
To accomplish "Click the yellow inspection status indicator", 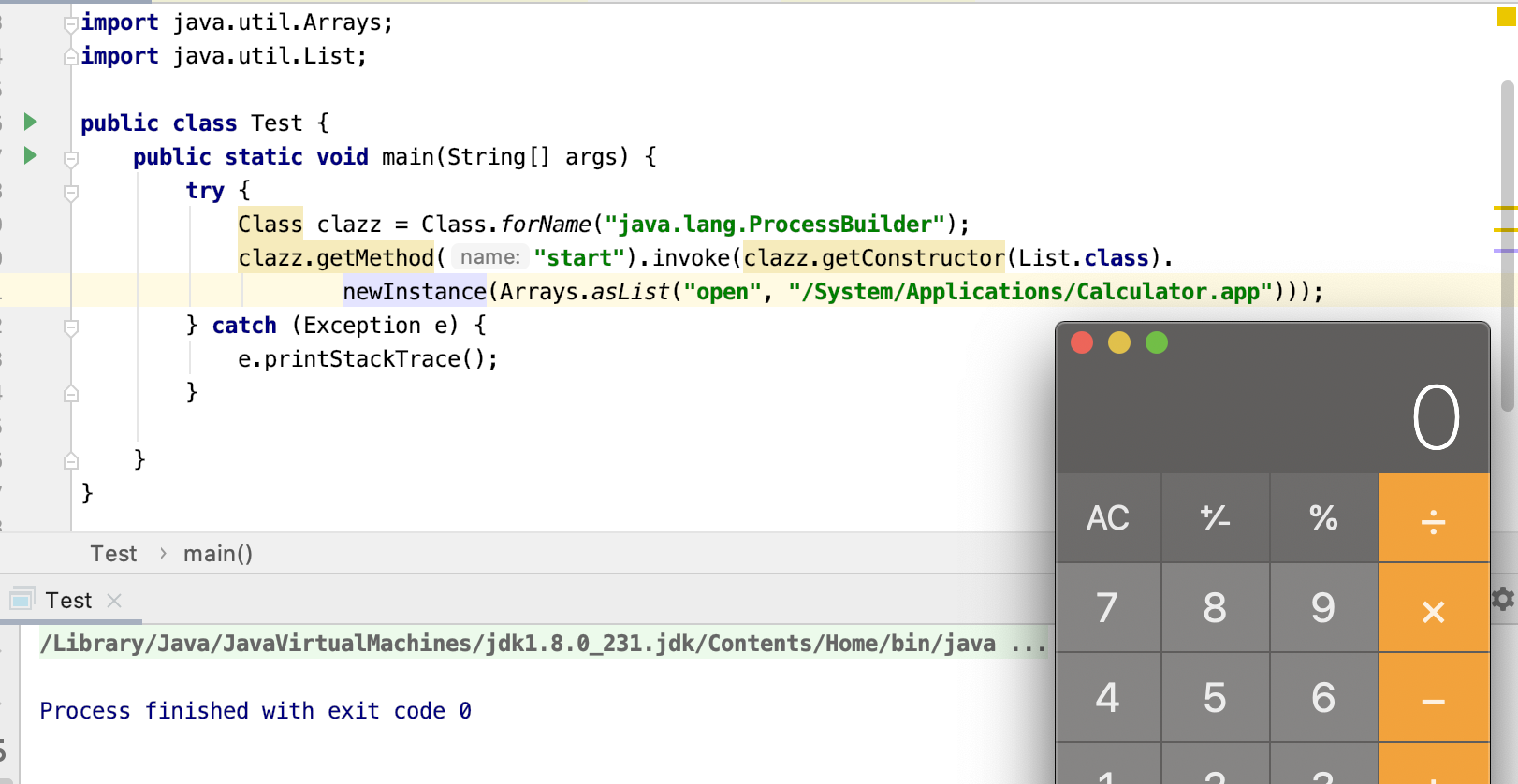I will point(1506,17).
